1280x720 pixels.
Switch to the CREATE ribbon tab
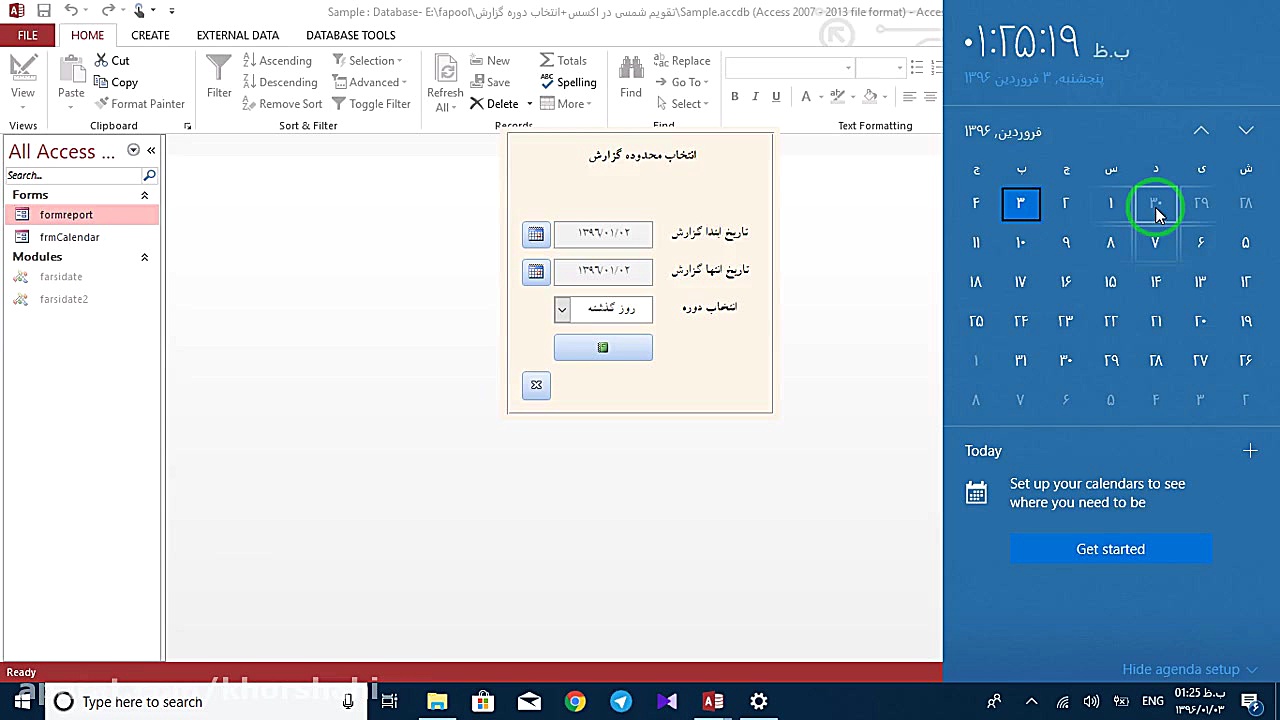pos(150,35)
